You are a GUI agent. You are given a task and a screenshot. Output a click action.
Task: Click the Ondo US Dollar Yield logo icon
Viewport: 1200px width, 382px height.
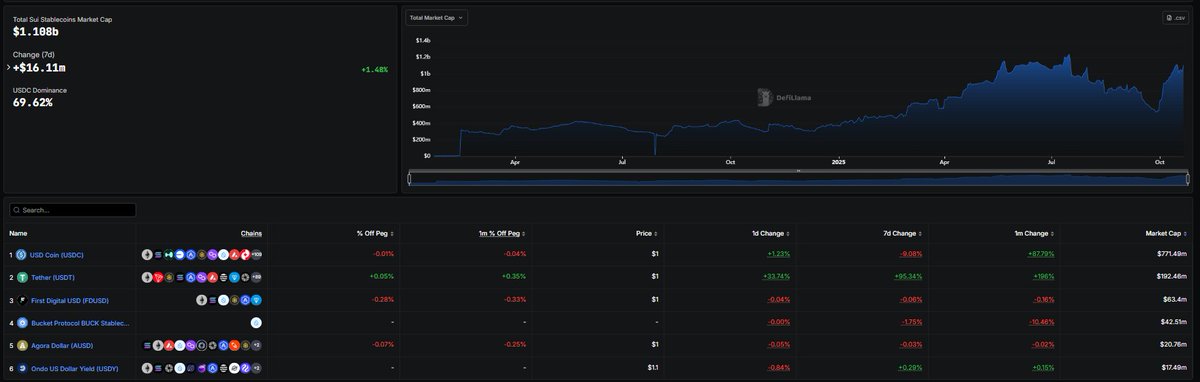pos(21,368)
